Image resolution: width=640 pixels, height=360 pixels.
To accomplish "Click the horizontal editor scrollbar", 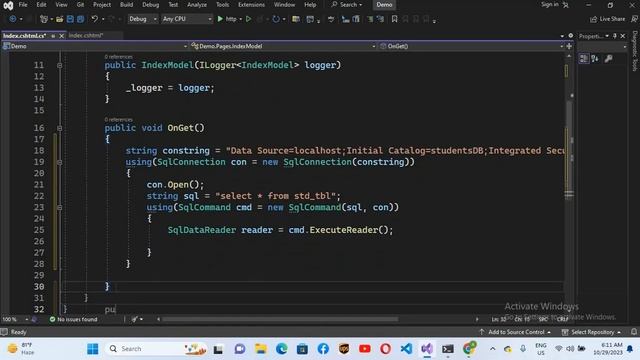I will [280, 319].
